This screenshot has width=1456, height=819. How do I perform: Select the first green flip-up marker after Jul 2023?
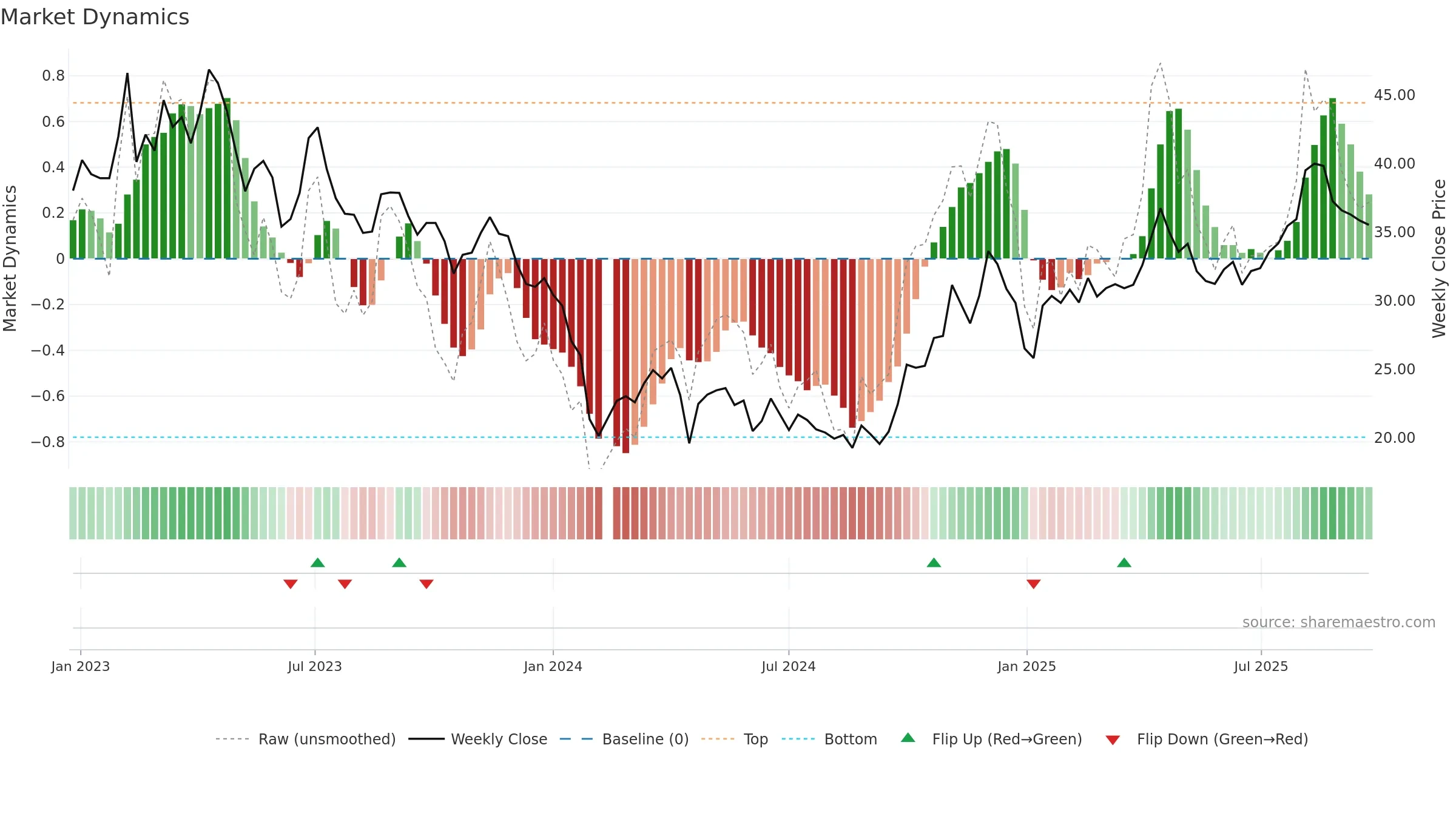coord(318,562)
